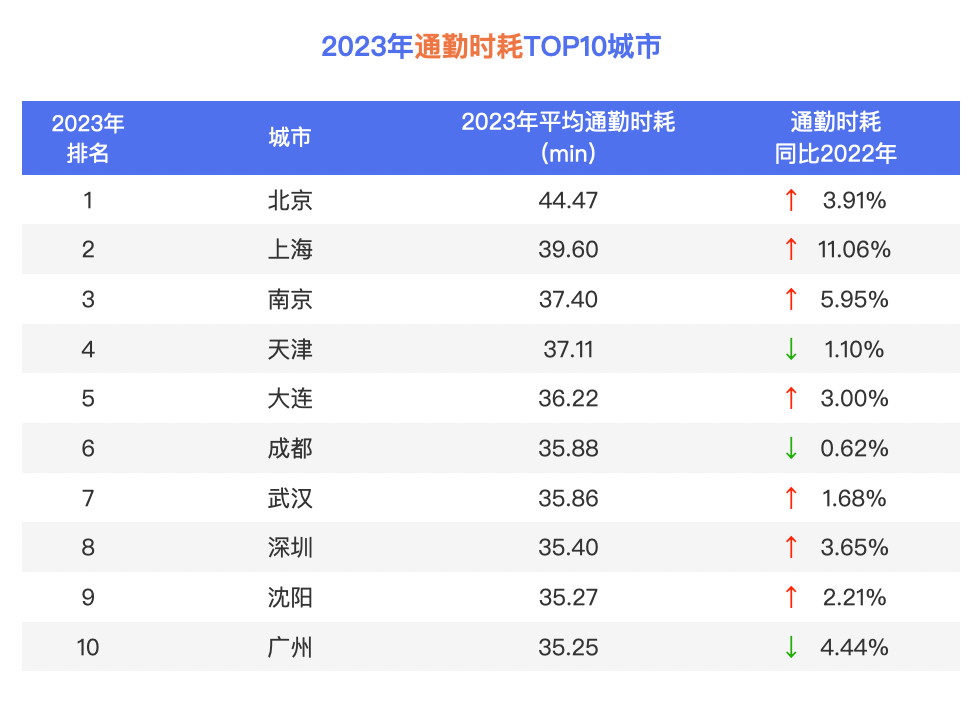Click rank number 7 in 武汉 row
This screenshot has width=980, height=702.
(88, 498)
